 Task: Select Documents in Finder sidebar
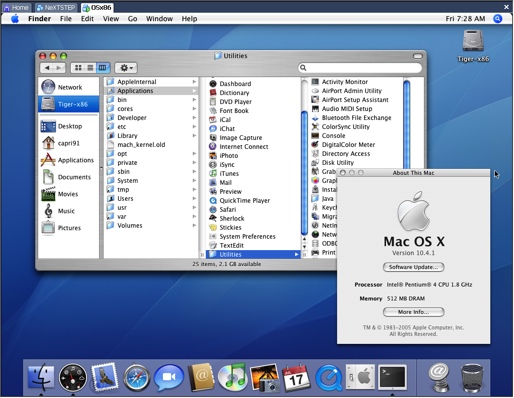[x=68, y=177]
